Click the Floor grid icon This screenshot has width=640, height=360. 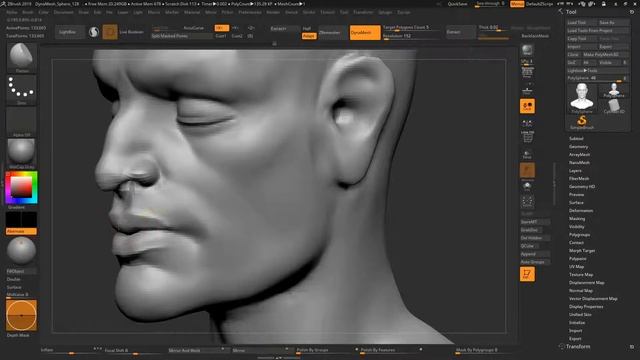pyautogui.click(x=527, y=90)
